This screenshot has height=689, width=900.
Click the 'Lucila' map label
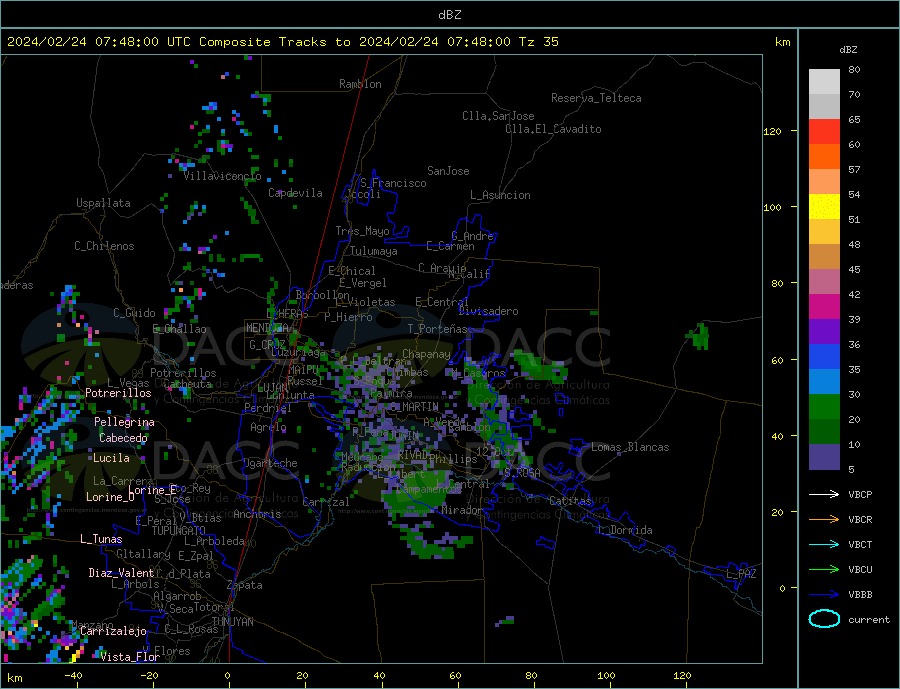tap(111, 458)
